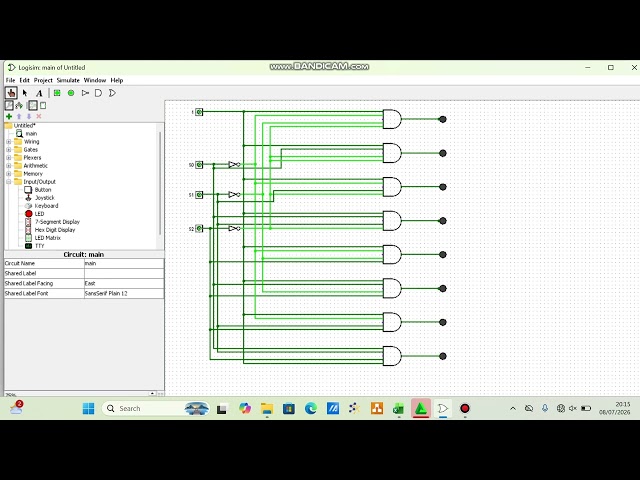Viewport: 640px width, 480px height.
Task: Collapse the Input/Output library folder
Action: click(9, 182)
